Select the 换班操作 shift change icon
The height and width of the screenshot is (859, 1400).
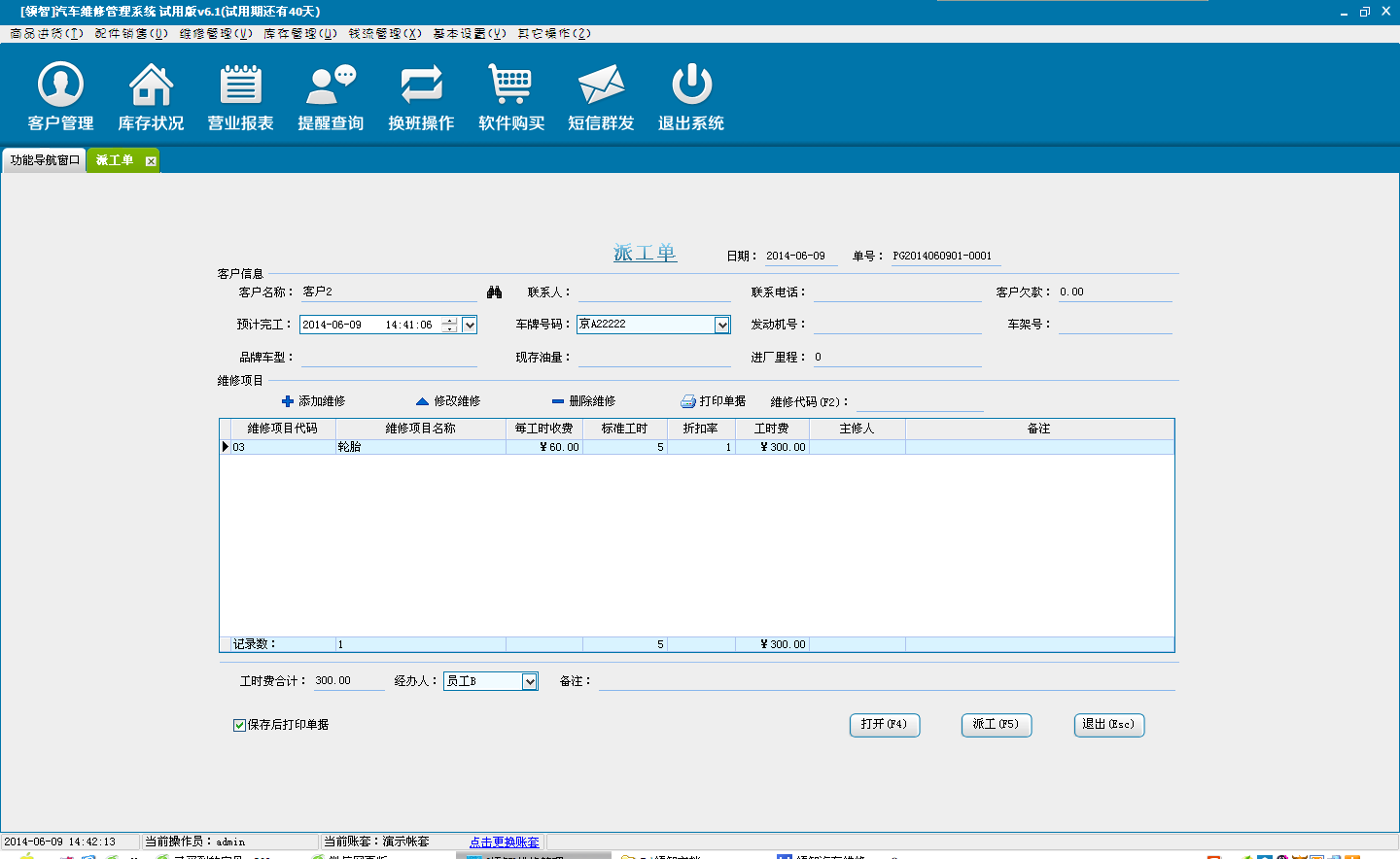[x=421, y=86]
